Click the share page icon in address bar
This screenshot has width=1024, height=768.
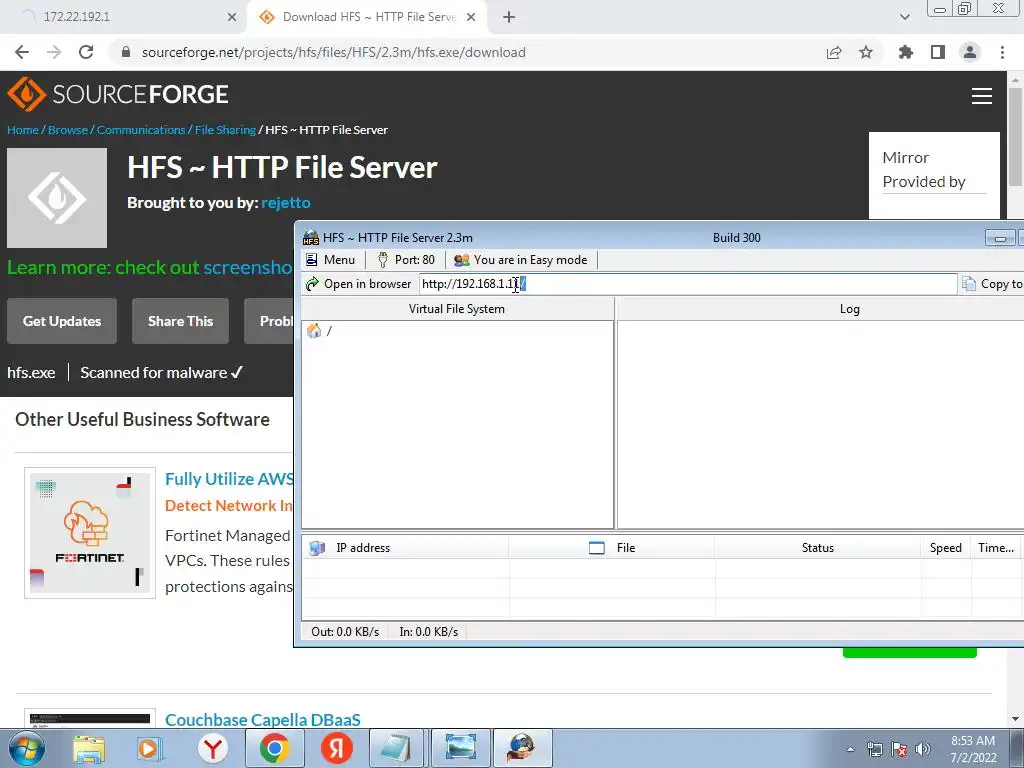(834, 52)
